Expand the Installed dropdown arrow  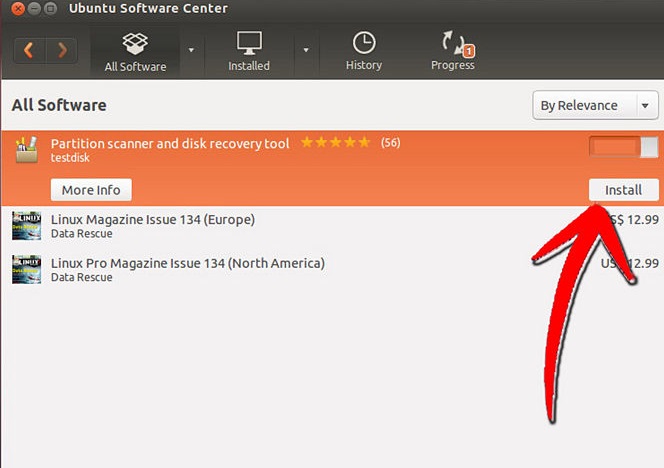[306, 50]
